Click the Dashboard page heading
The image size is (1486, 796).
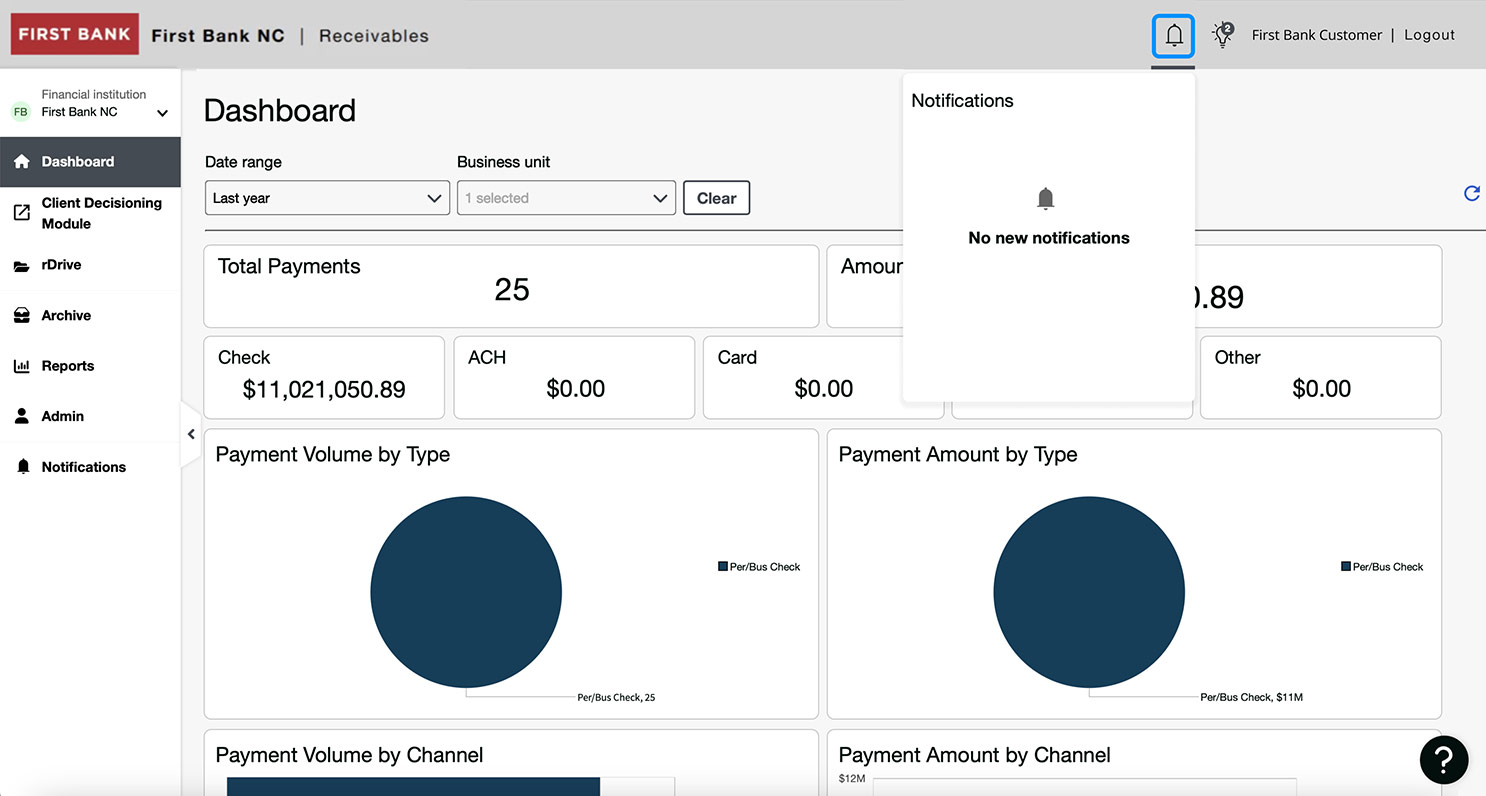point(280,110)
